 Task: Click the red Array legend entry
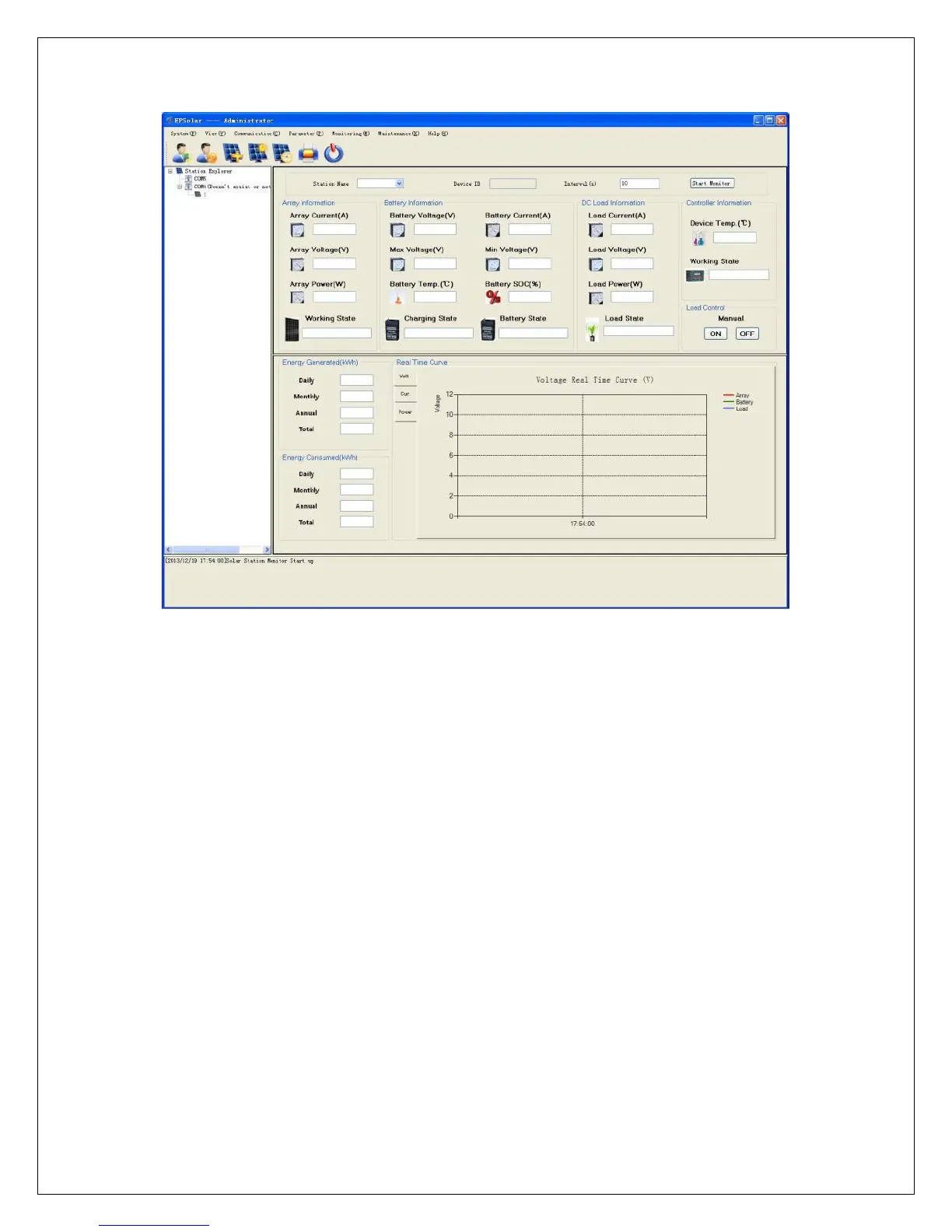(x=737, y=396)
